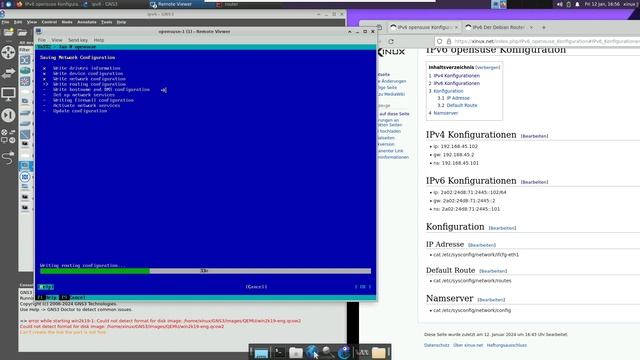Open the Node menu in GNS3 window
Viewport: 640px width, 360px height.
point(67,22)
